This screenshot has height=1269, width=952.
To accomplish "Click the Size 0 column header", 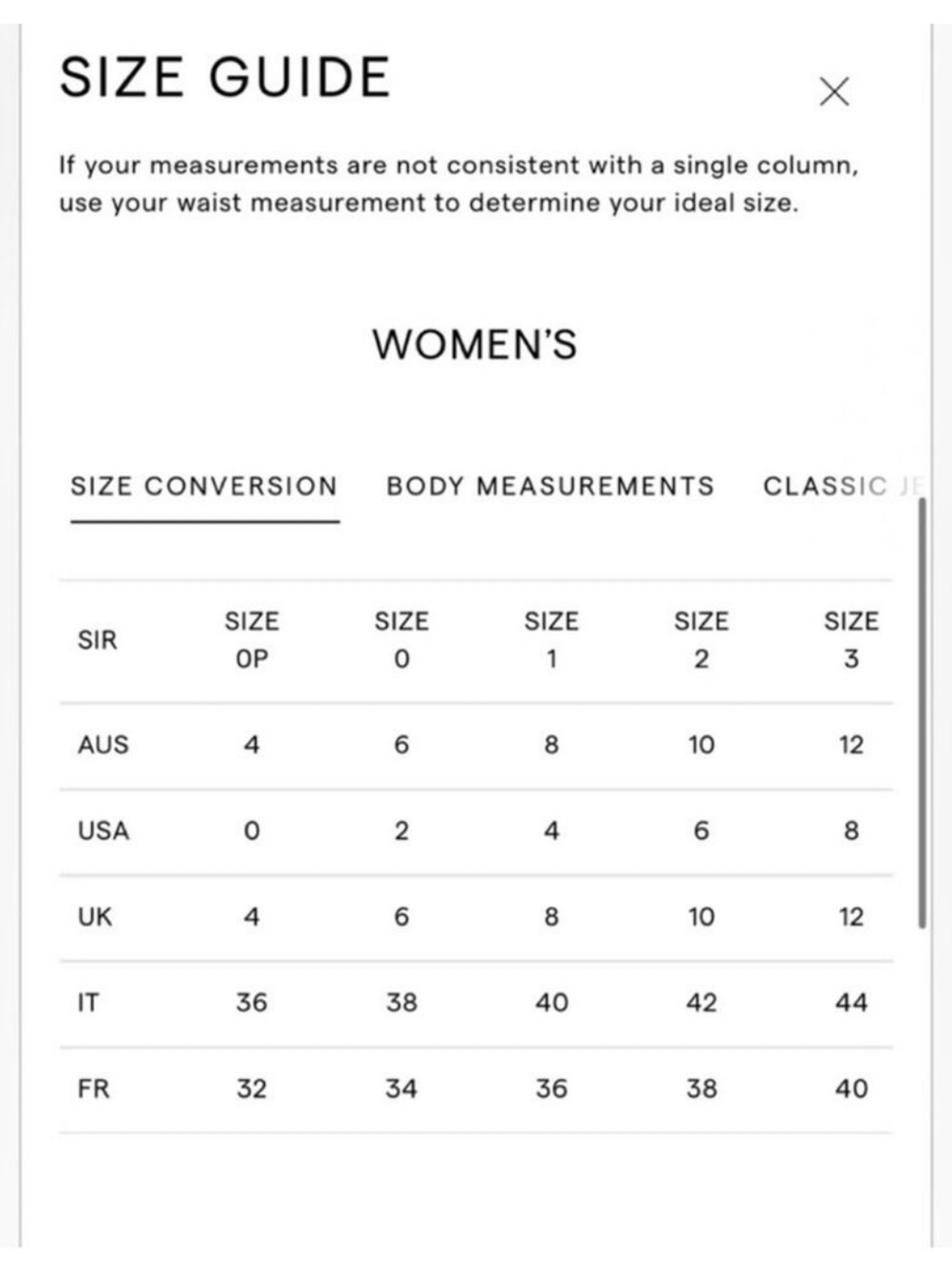I will 401,640.
